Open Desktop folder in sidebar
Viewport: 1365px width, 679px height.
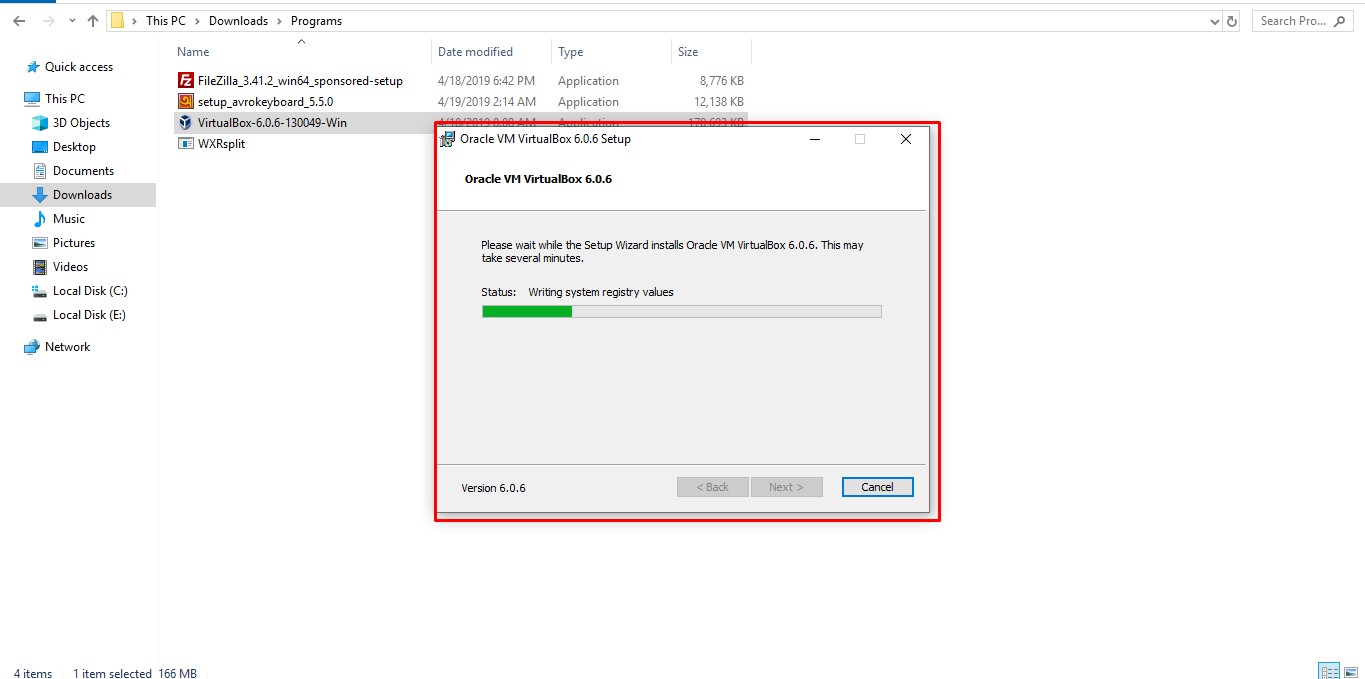(x=74, y=147)
